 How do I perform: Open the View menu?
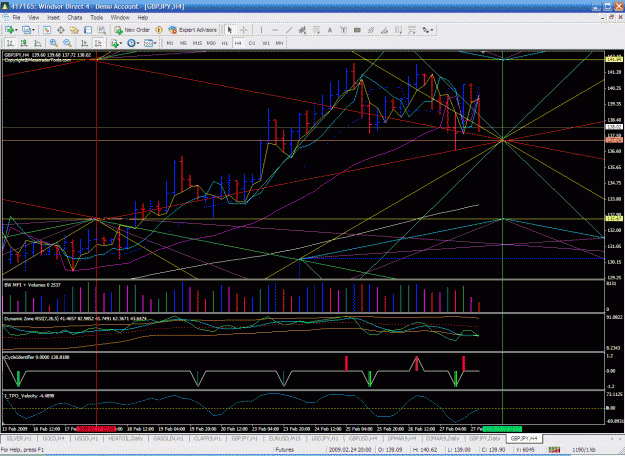click(x=33, y=18)
